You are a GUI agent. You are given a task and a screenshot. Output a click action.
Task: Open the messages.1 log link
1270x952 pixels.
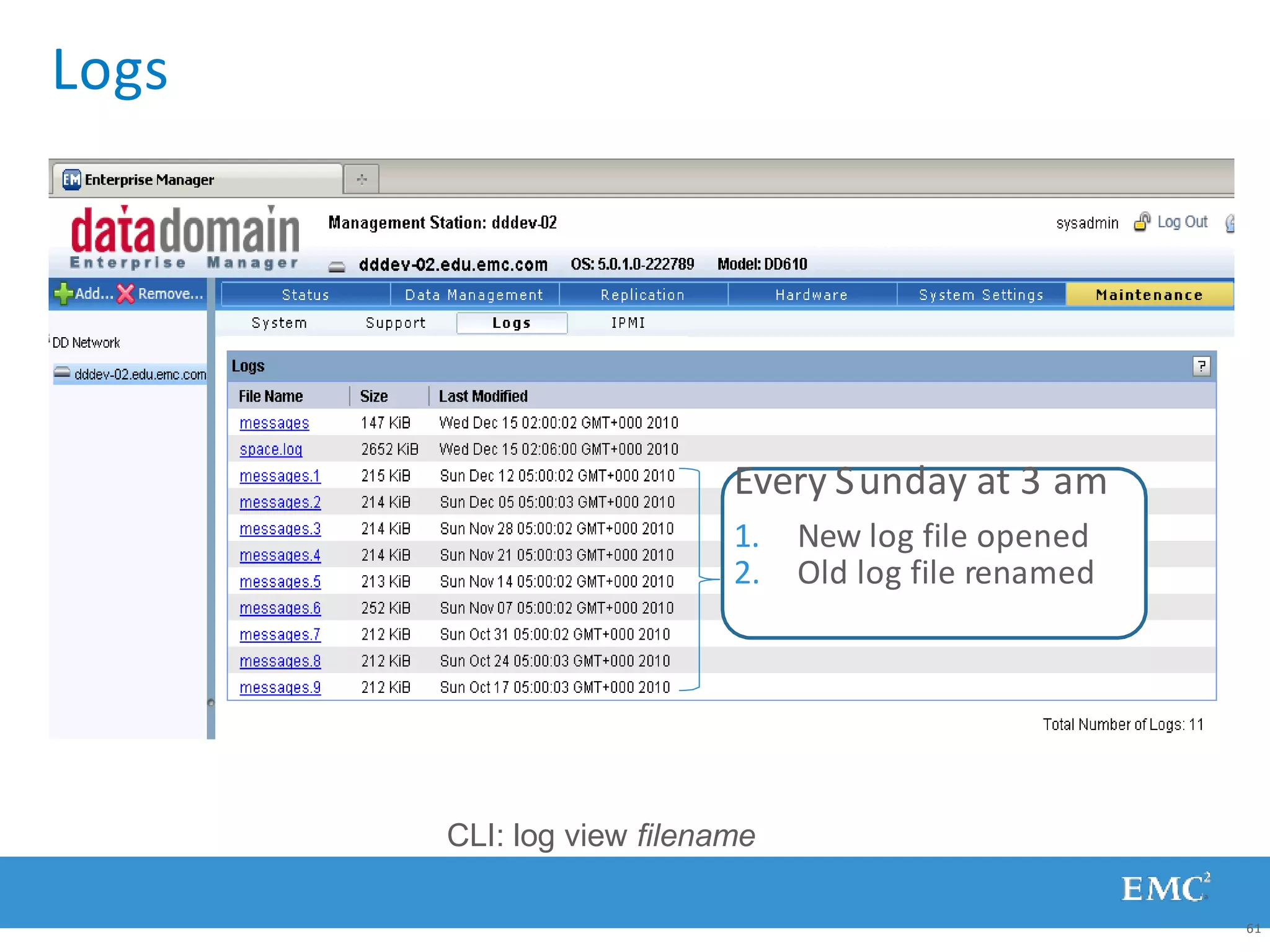280,476
